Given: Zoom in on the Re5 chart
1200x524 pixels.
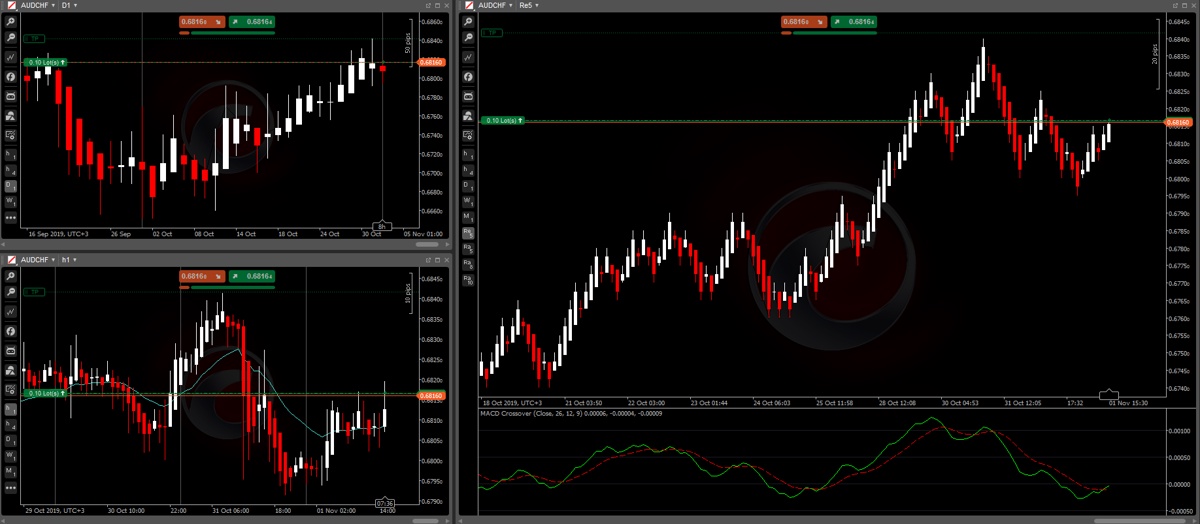Looking at the screenshot, I should [467, 20].
